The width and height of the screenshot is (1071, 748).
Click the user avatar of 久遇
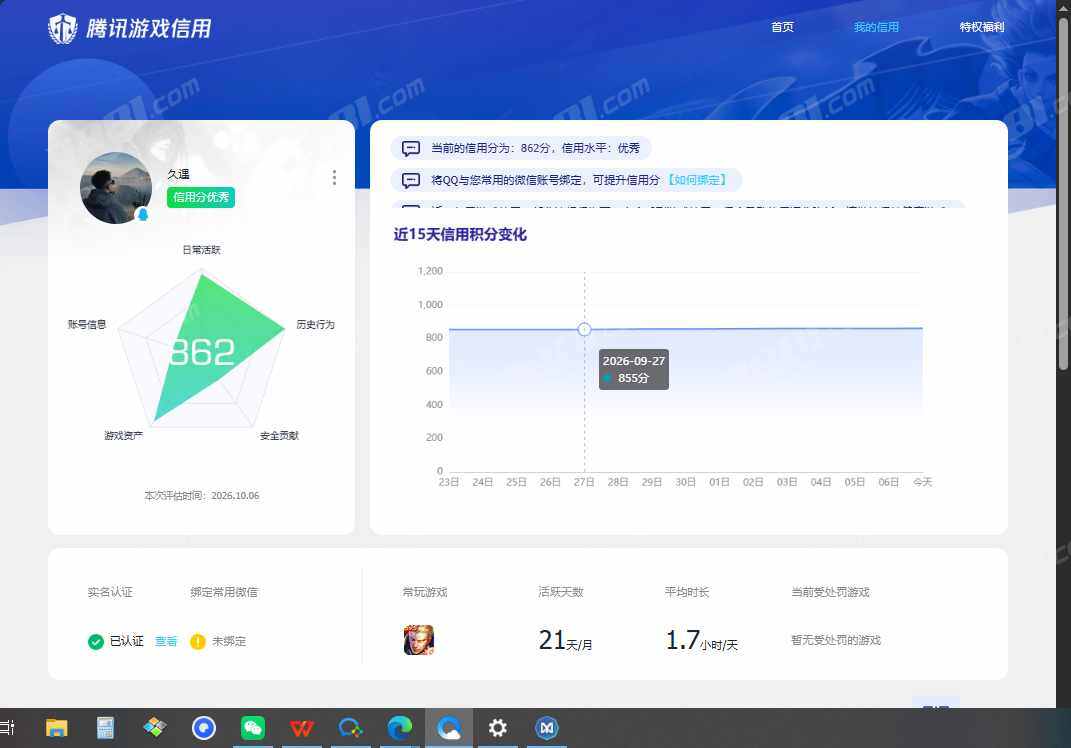point(115,188)
